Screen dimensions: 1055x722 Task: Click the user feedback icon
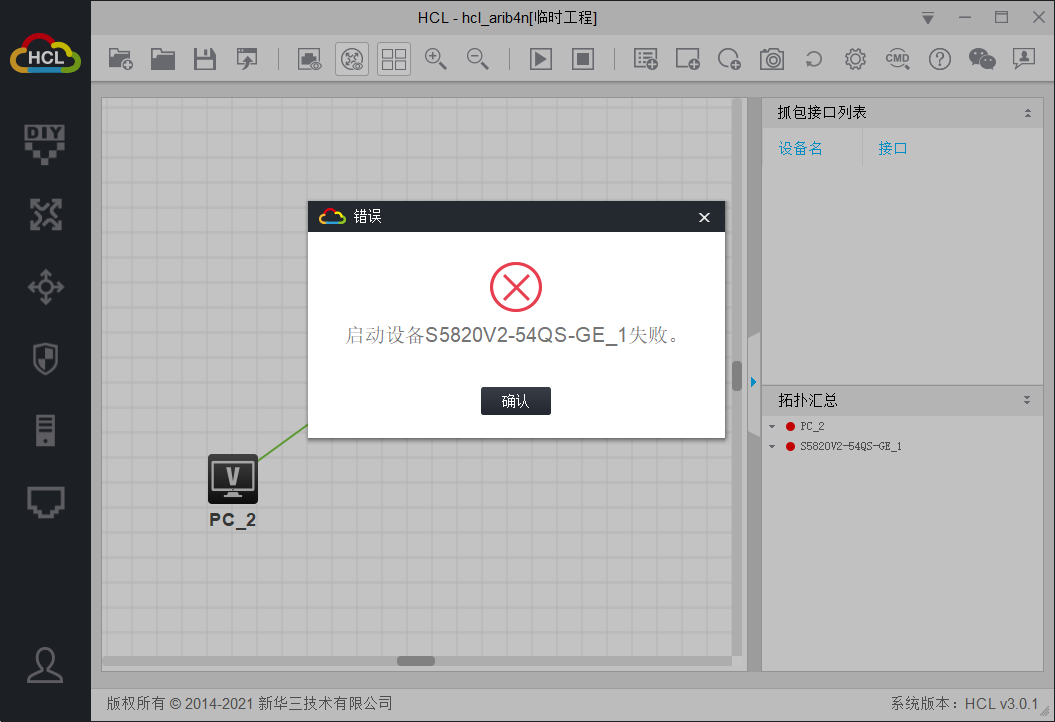click(1023, 59)
